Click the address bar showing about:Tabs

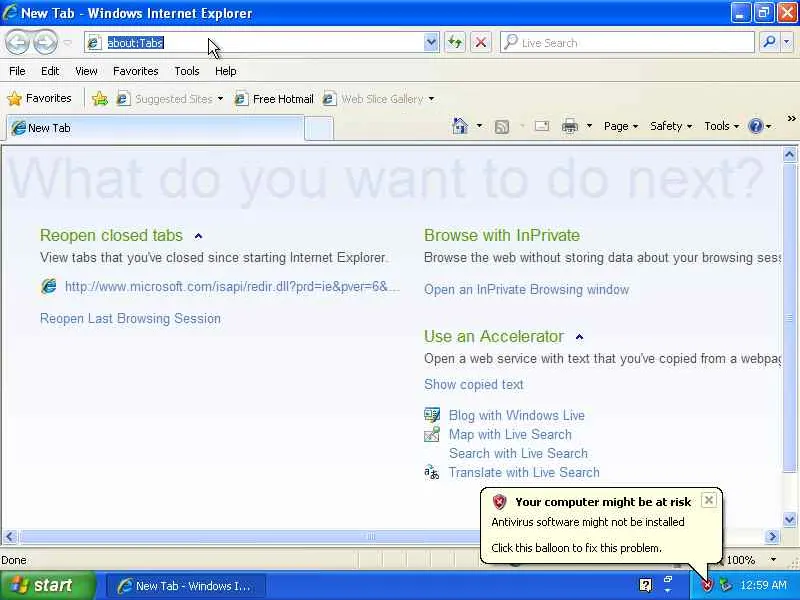[254, 43]
